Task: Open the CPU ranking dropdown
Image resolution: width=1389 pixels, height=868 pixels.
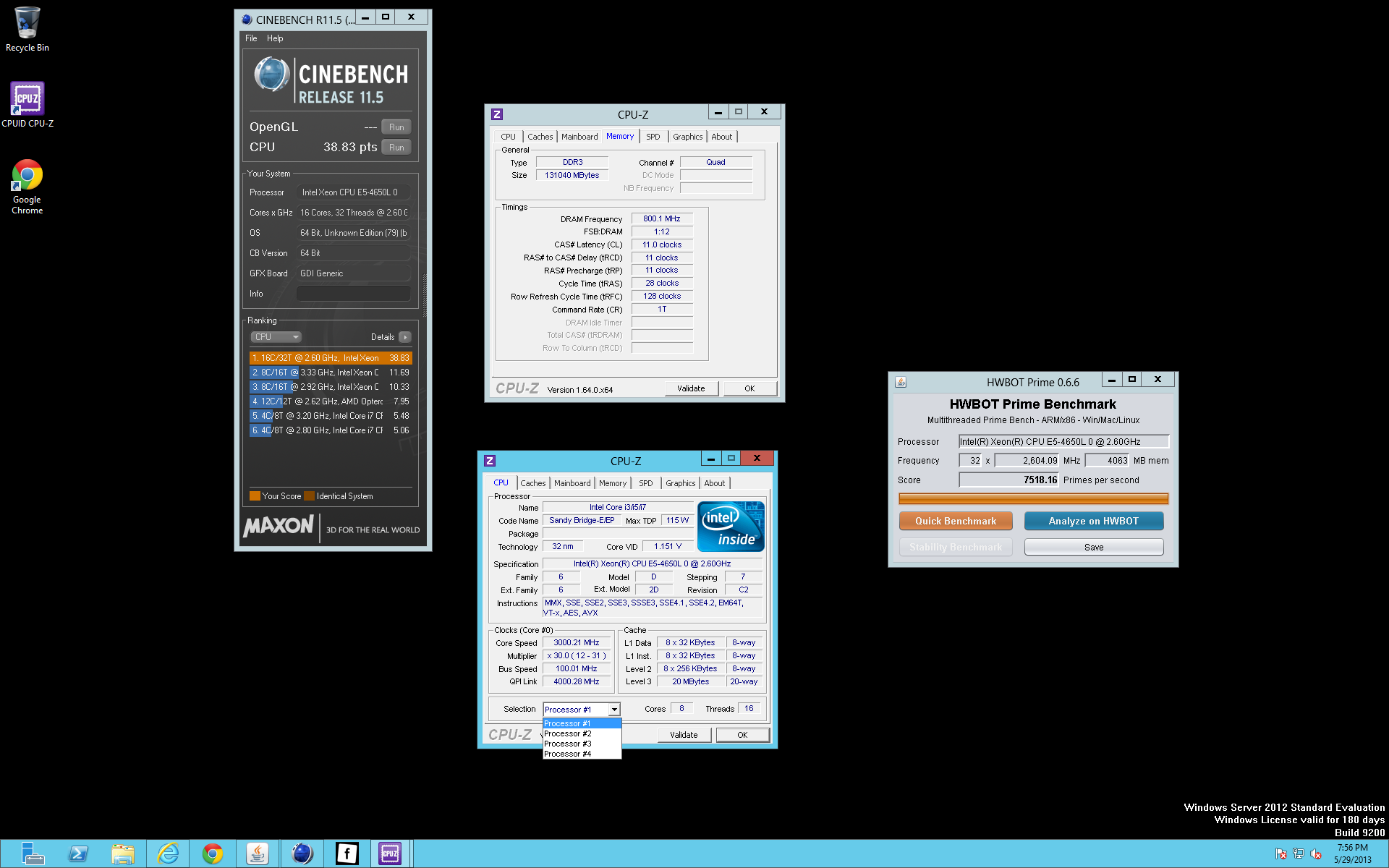Action: pyautogui.click(x=276, y=337)
